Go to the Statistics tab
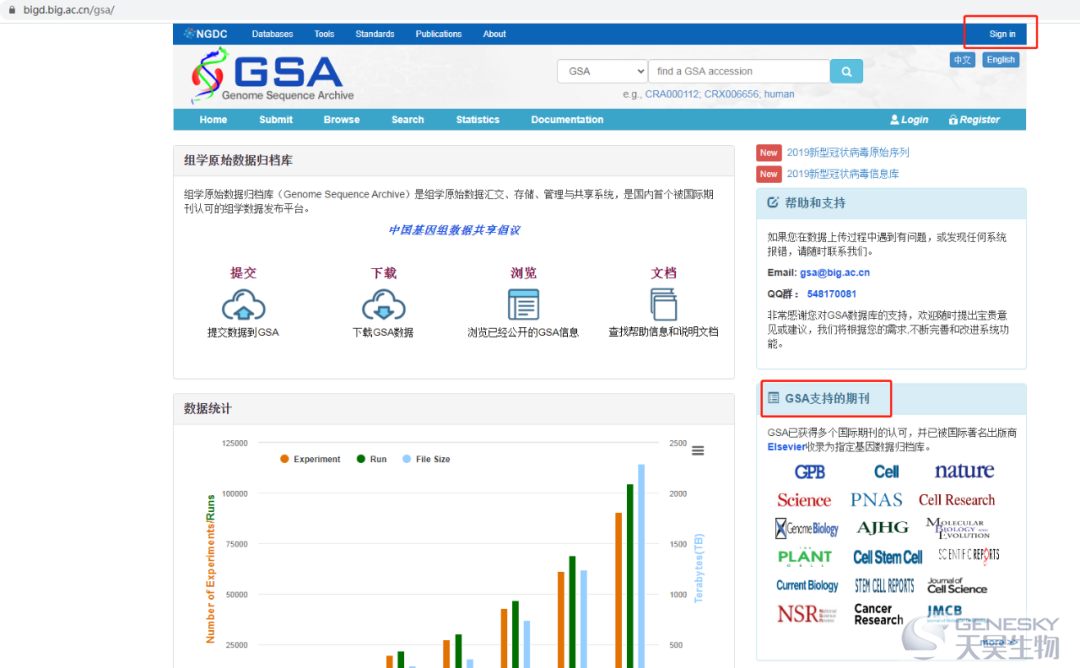 point(477,120)
